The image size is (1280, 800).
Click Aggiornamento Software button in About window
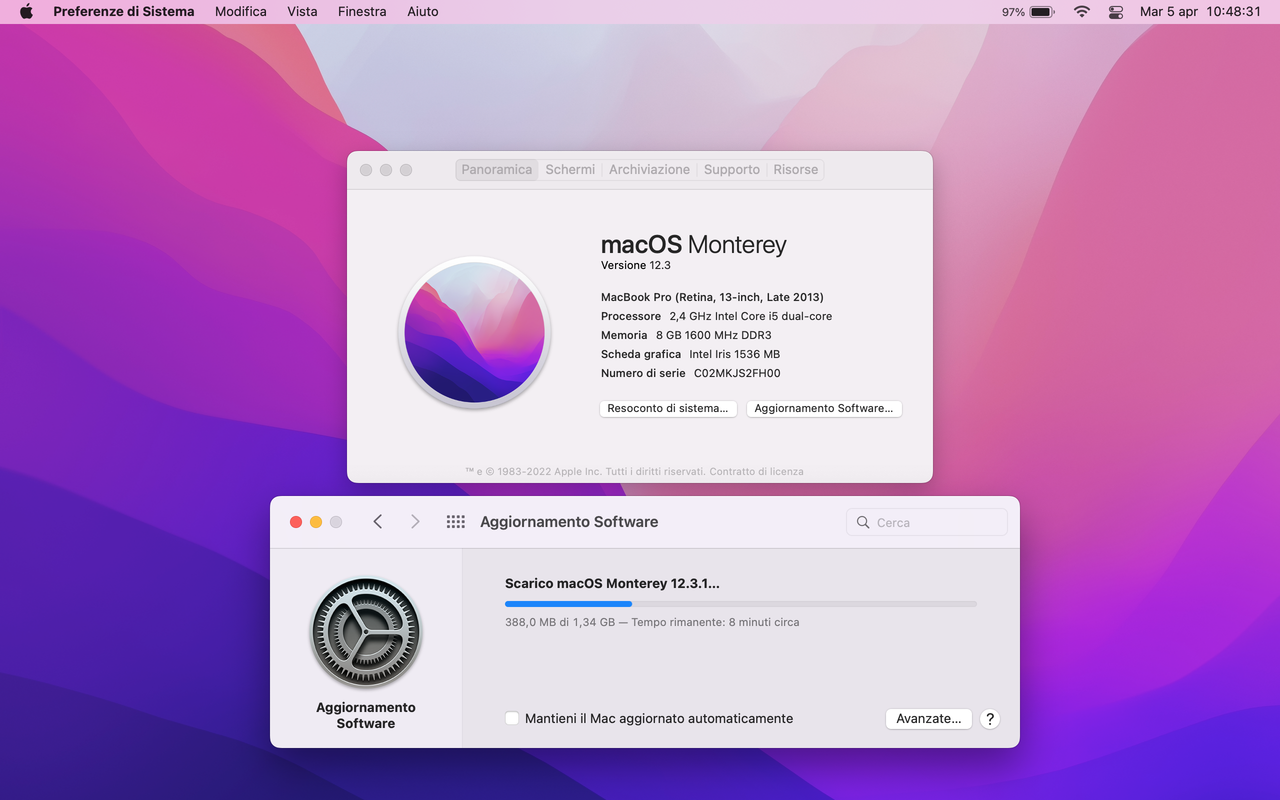tap(824, 409)
